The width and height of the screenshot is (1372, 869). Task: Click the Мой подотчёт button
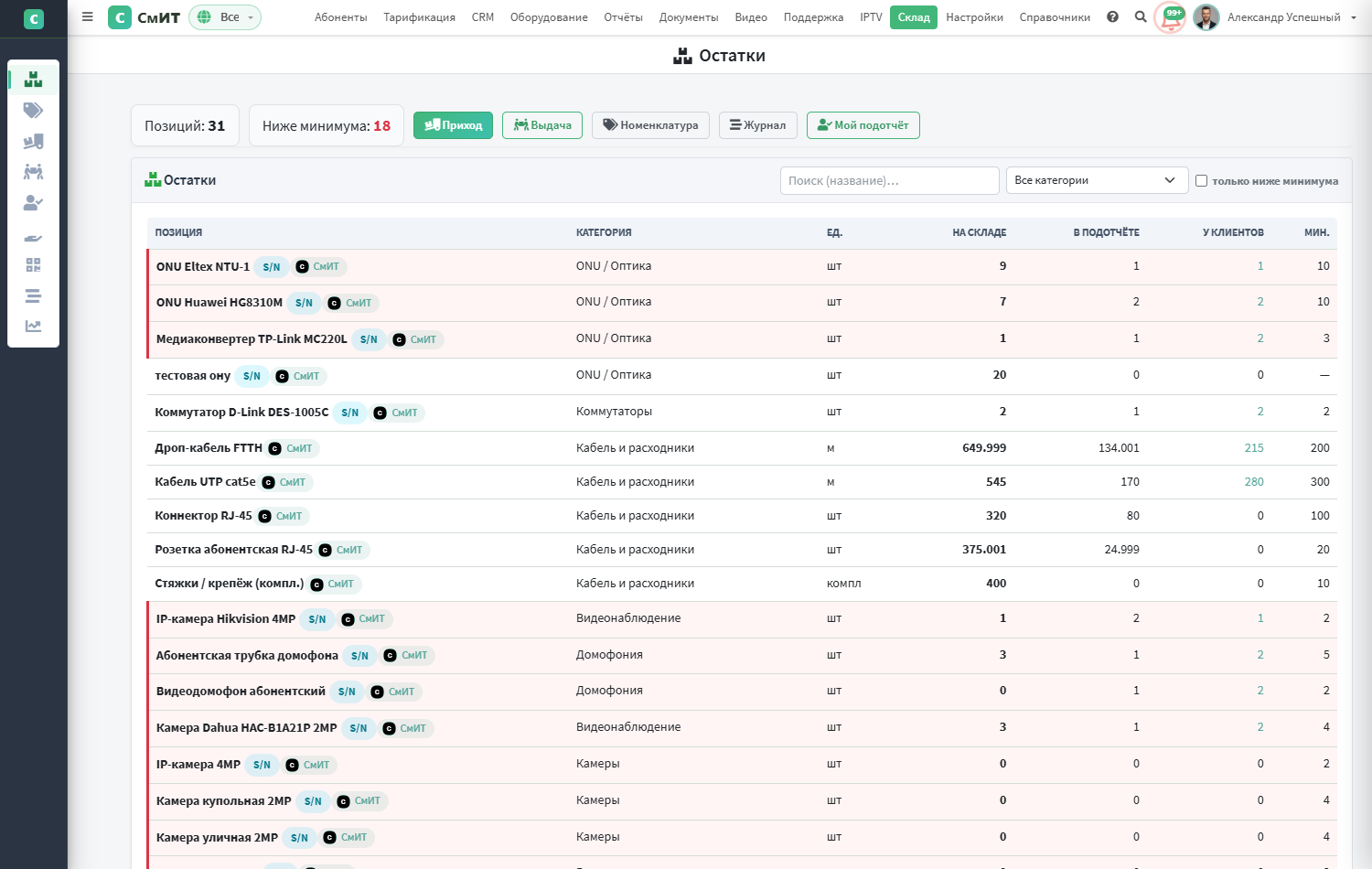point(863,125)
